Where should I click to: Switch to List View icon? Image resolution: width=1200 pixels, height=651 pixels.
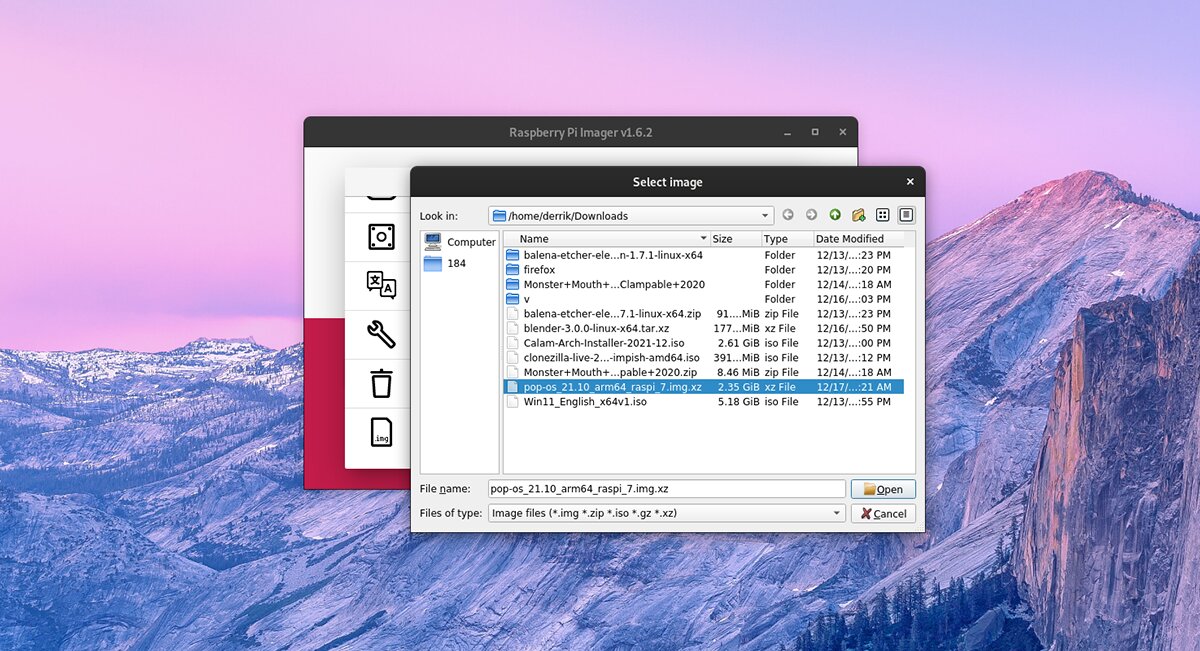[883, 215]
